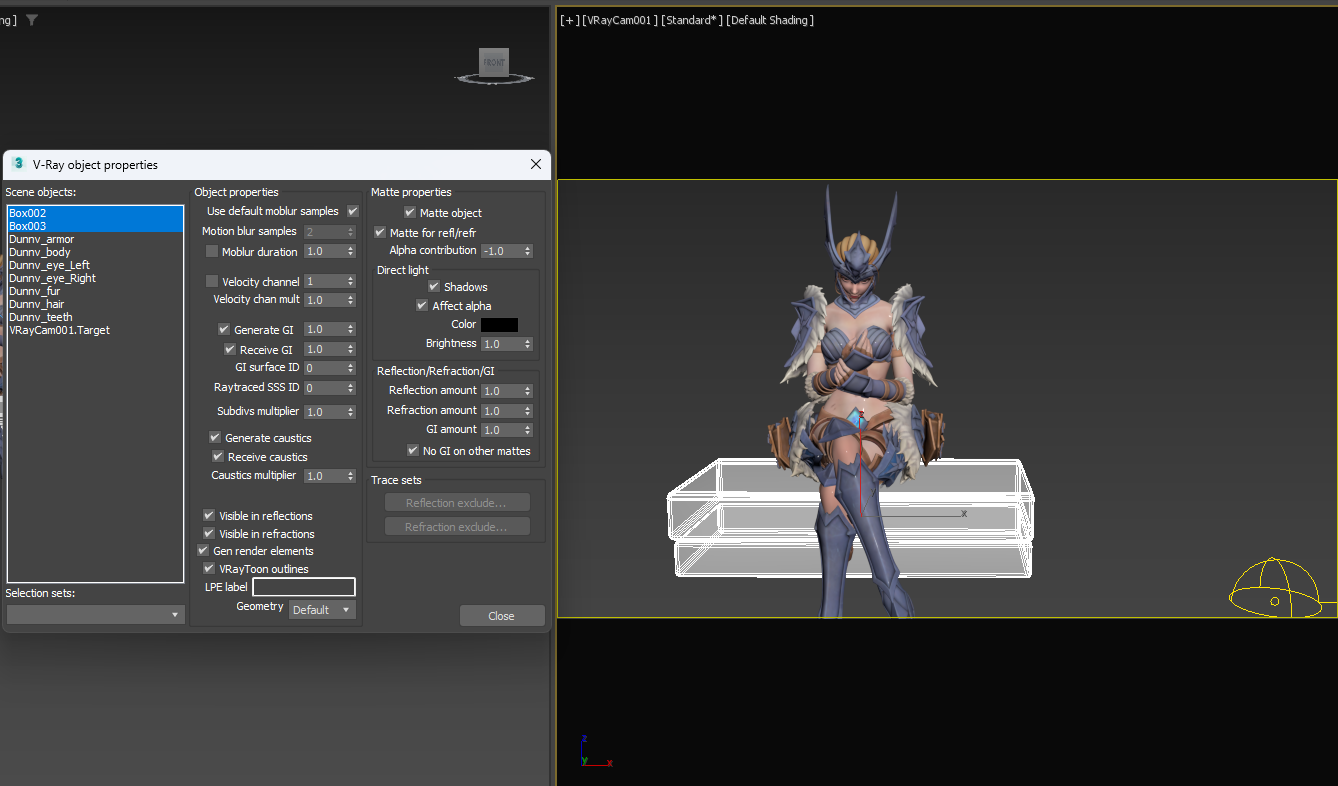This screenshot has height=786, width=1338.
Task: Select Dunnv_armor in Scene objects
Action: (x=95, y=239)
